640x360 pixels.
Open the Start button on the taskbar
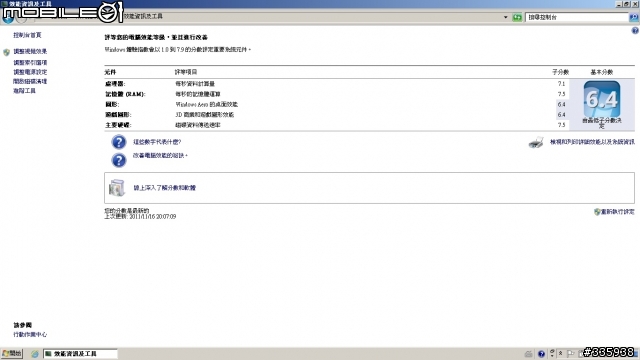point(11,353)
